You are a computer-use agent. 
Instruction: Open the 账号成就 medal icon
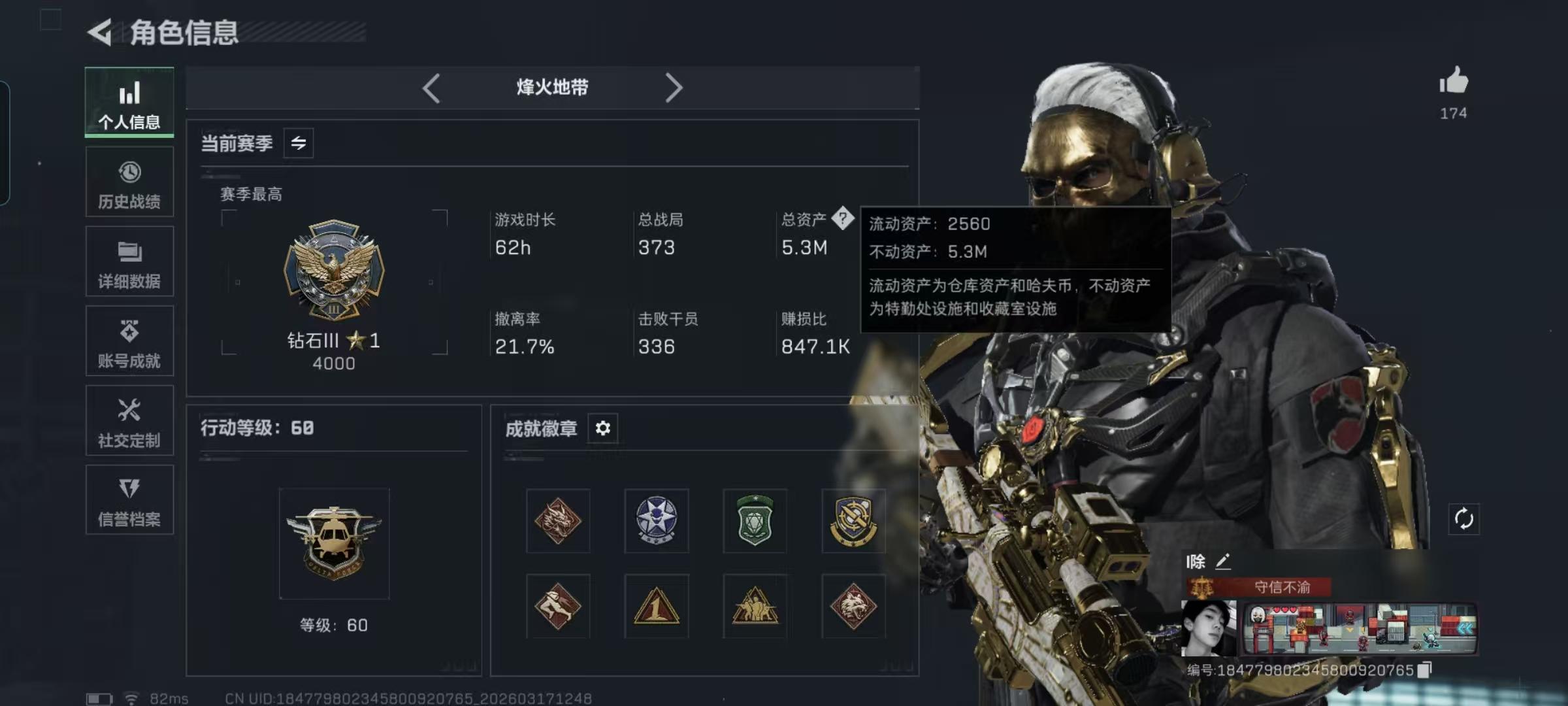coord(129,331)
